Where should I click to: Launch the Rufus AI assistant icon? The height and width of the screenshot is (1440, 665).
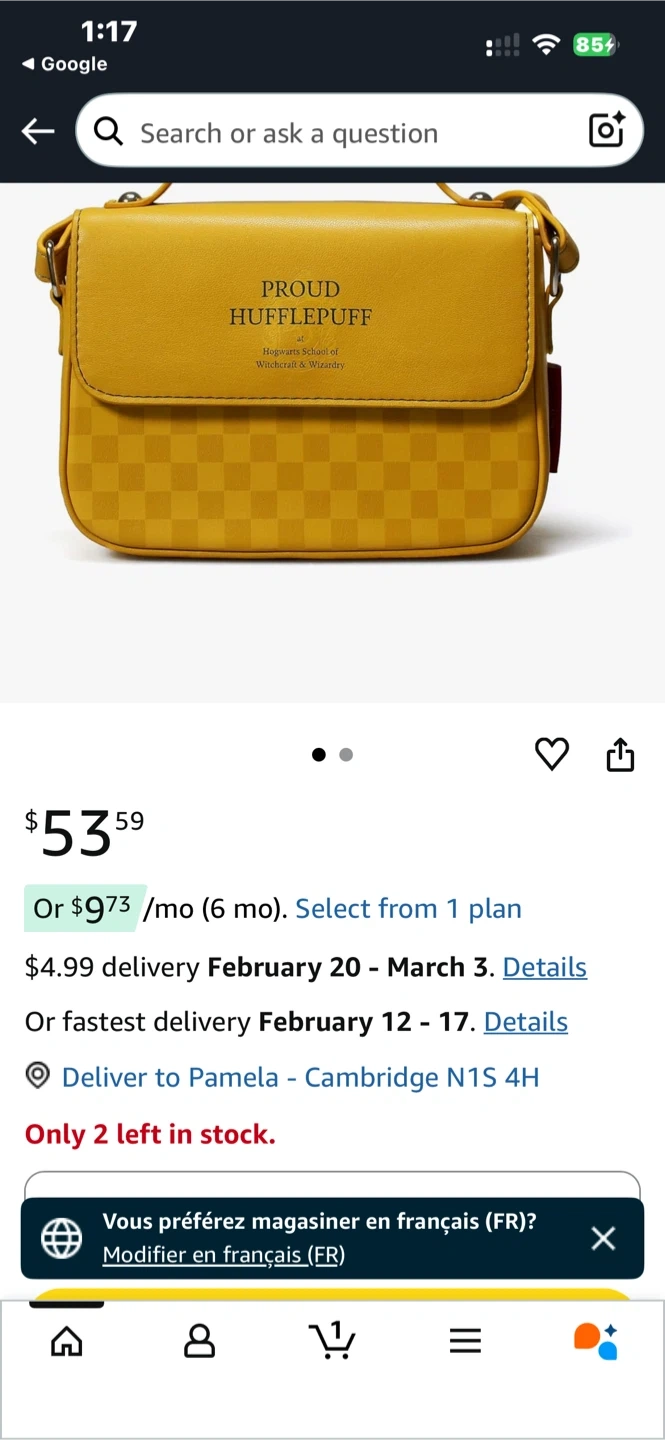click(596, 1341)
